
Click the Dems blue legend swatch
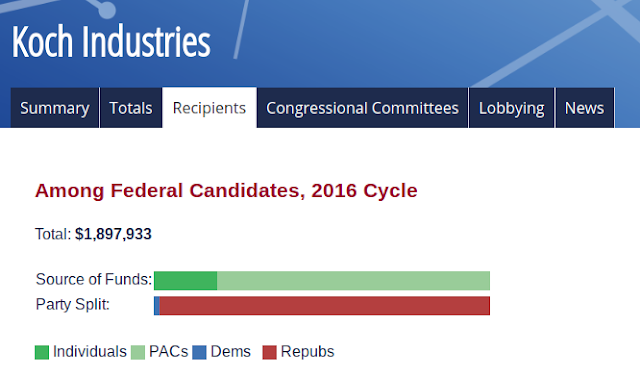199,353
